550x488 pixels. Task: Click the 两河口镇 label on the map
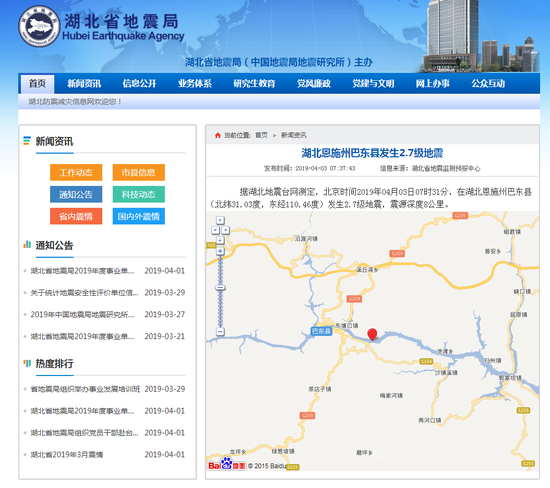tap(430, 420)
